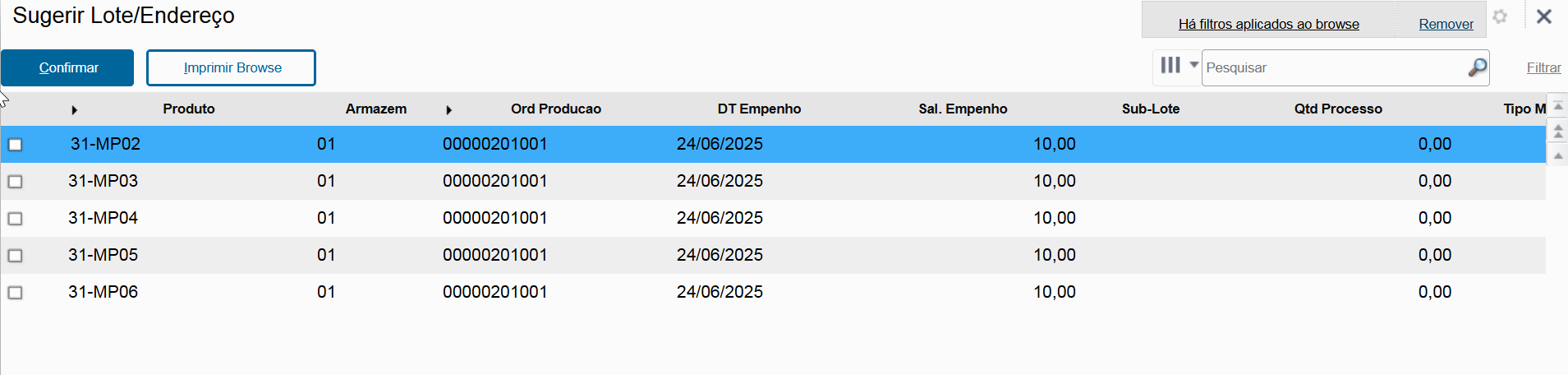Click arrow before Ord Producao header

(x=448, y=109)
